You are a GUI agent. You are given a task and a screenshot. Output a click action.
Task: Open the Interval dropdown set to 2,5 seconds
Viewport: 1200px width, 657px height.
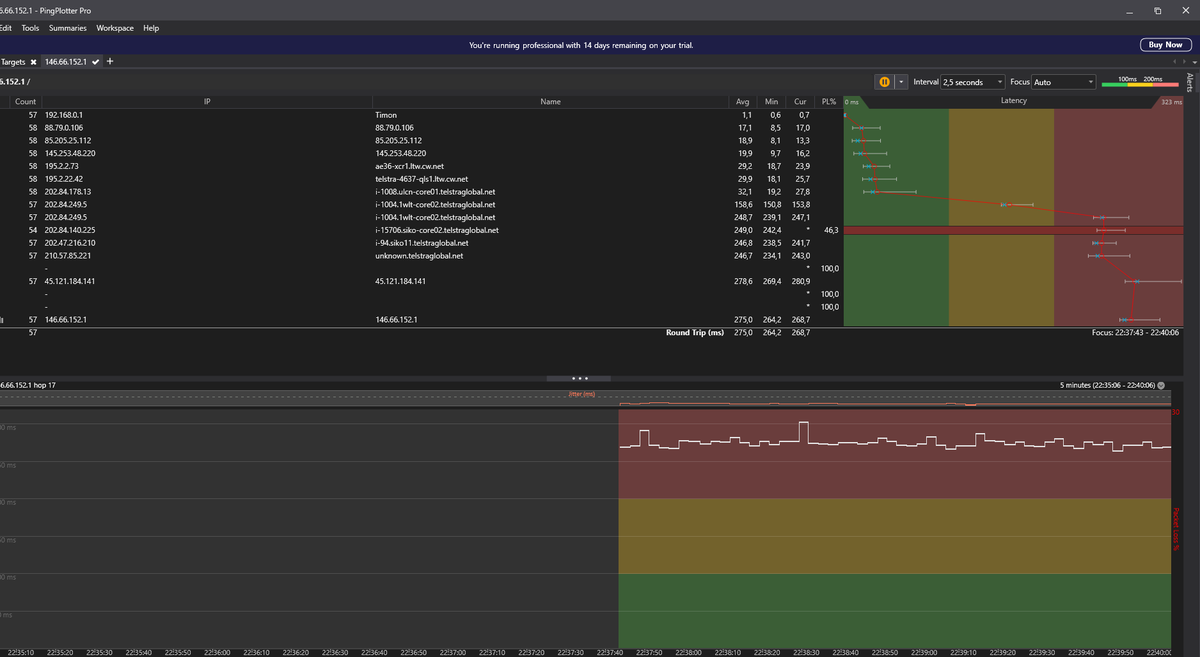(x=975, y=82)
